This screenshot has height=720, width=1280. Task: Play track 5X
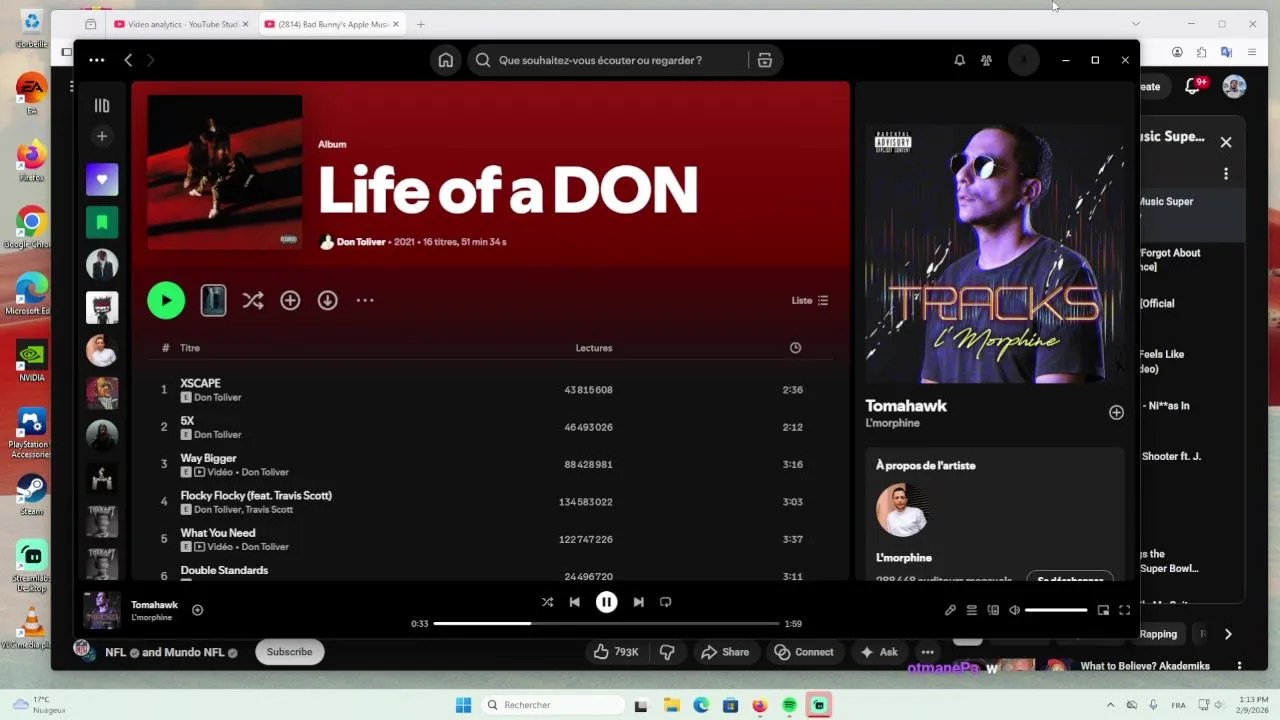[x=187, y=420]
